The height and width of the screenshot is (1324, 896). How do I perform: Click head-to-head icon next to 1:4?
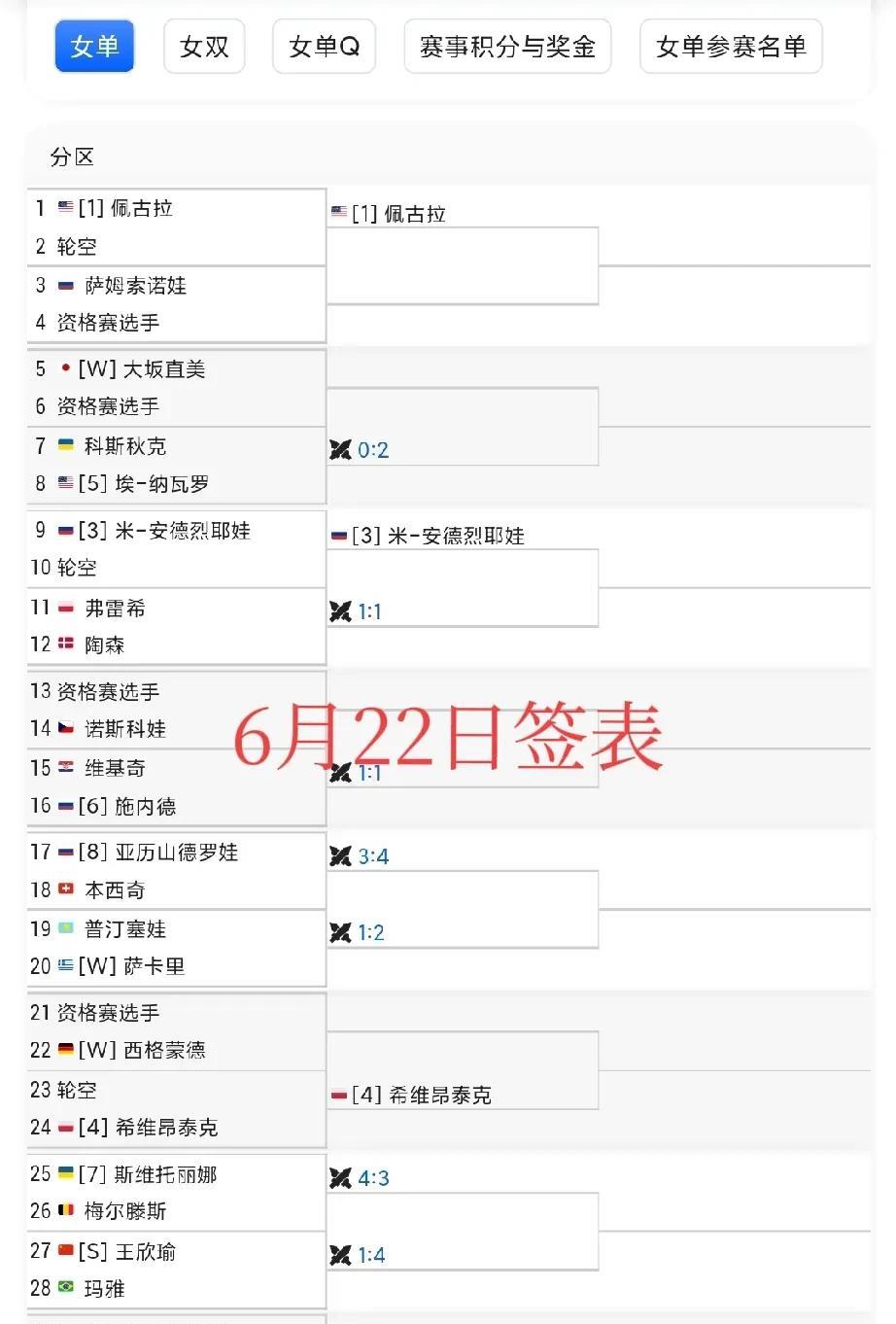click(340, 1254)
